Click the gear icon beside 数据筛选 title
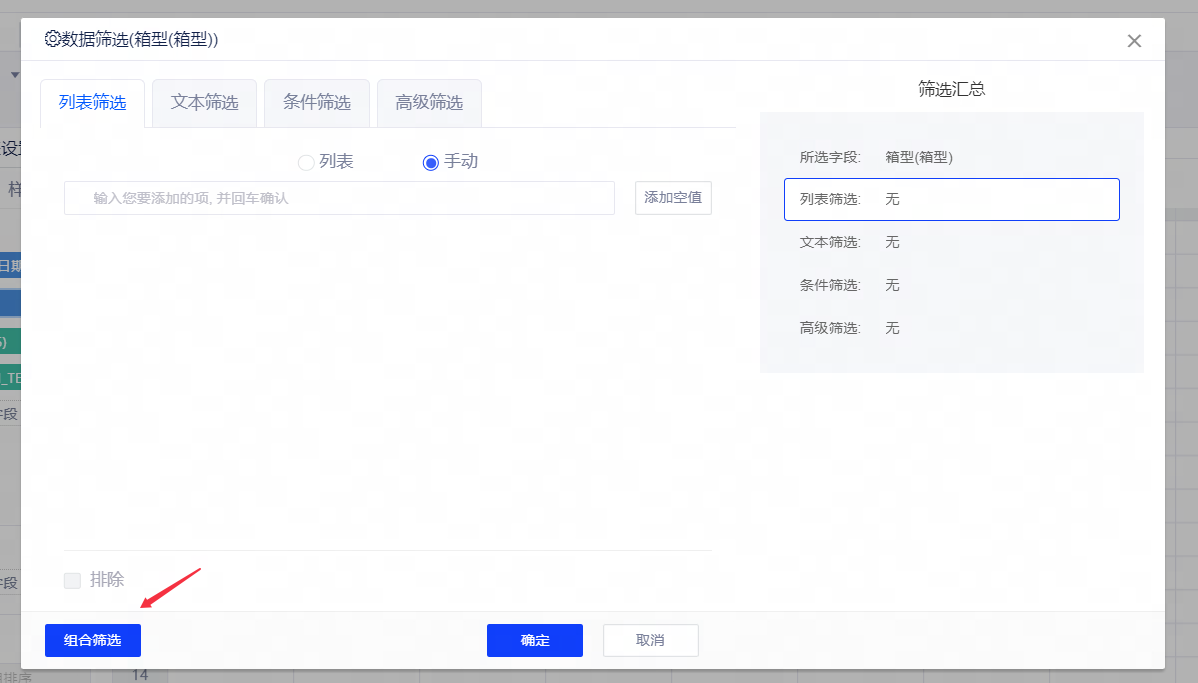Image resolution: width=1198 pixels, height=683 pixels. (x=53, y=40)
